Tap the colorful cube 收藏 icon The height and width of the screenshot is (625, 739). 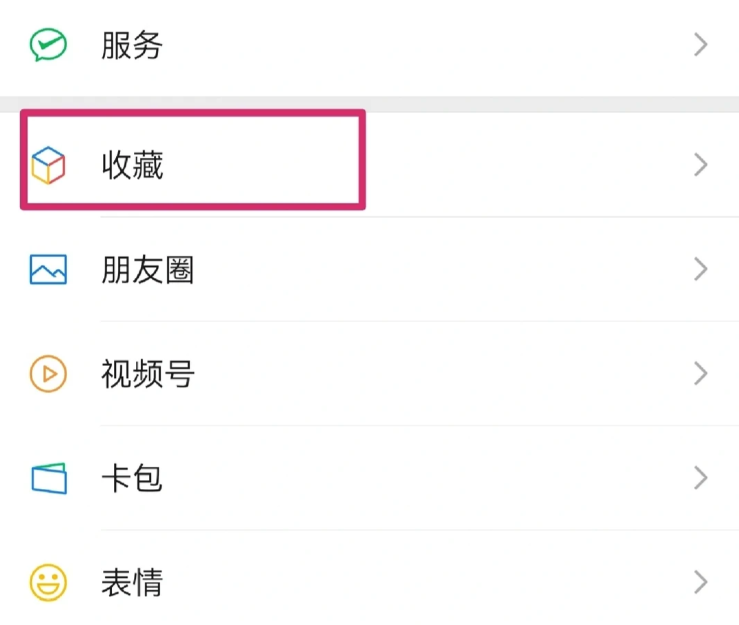tap(48, 165)
